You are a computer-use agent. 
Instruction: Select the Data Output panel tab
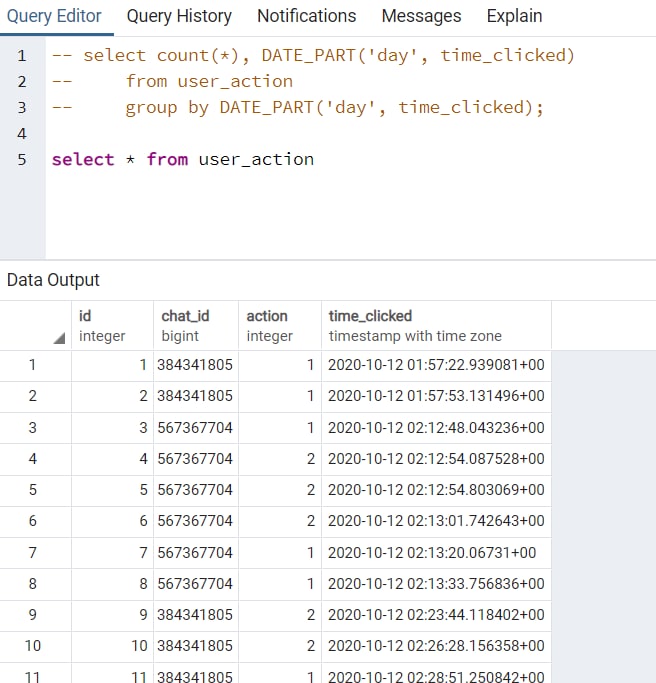coord(53,280)
